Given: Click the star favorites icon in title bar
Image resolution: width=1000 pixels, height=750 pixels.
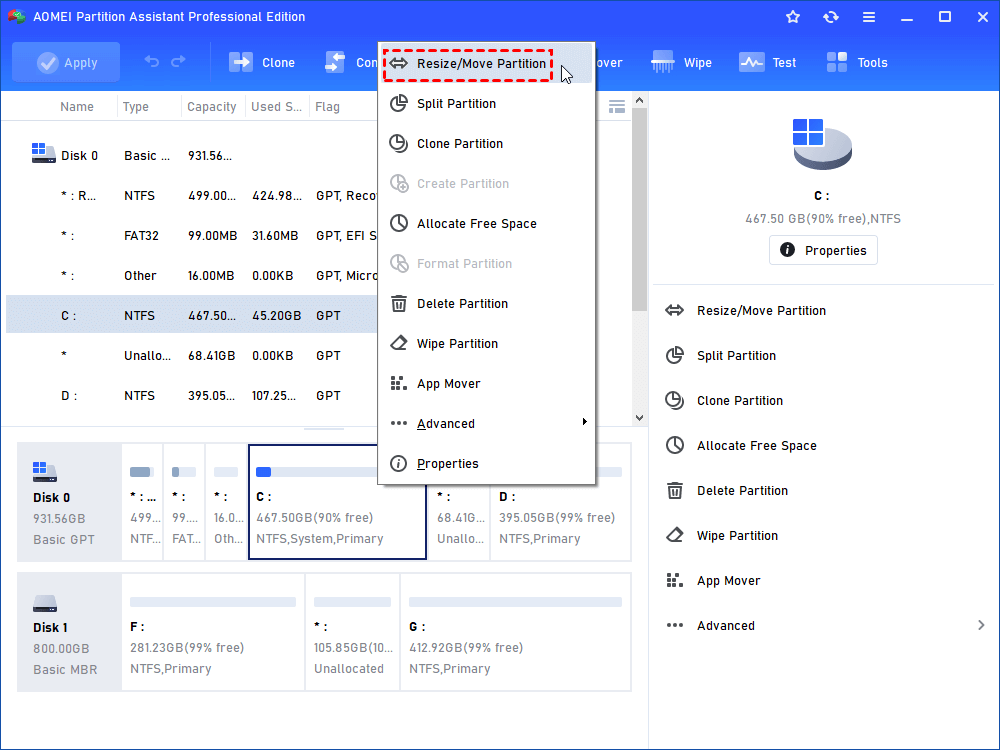Looking at the screenshot, I should (x=793, y=17).
